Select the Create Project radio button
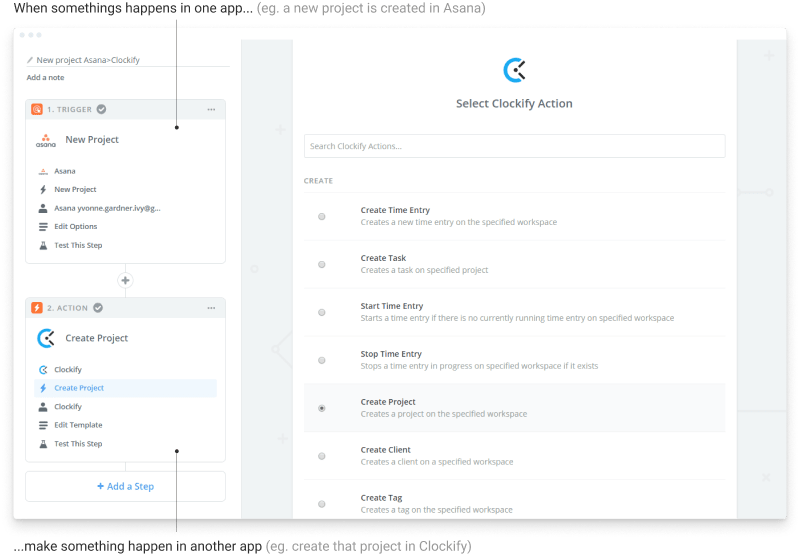 [x=322, y=408]
